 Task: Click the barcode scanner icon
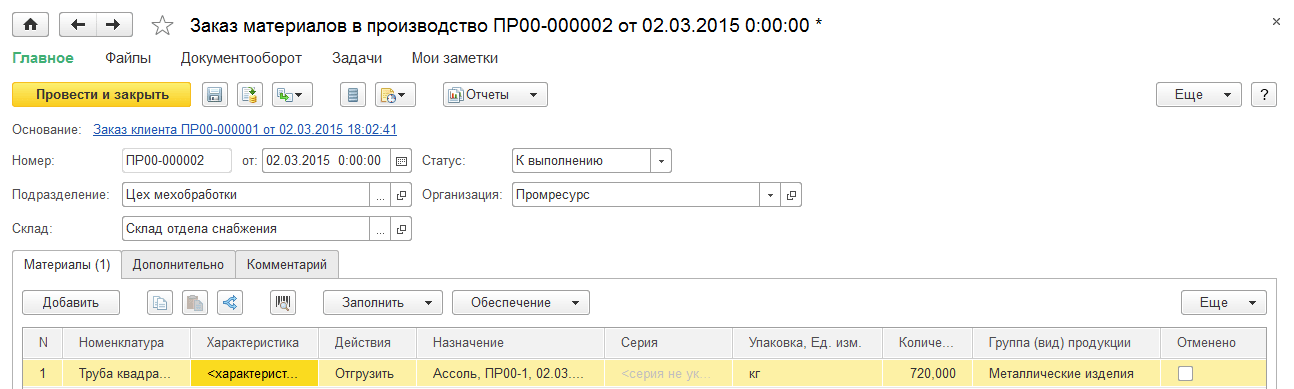(x=284, y=302)
